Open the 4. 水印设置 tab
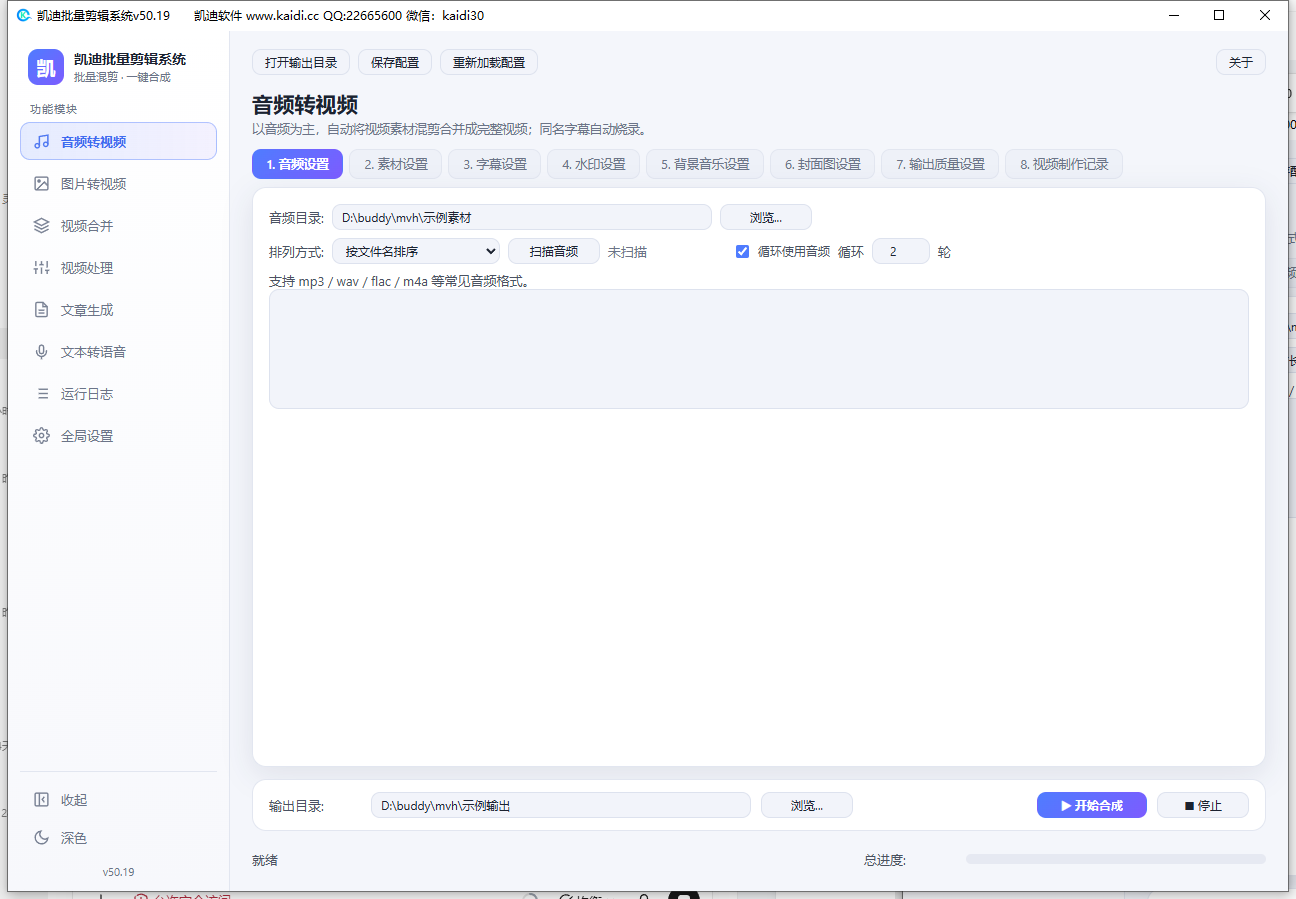 click(x=593, y=164)
